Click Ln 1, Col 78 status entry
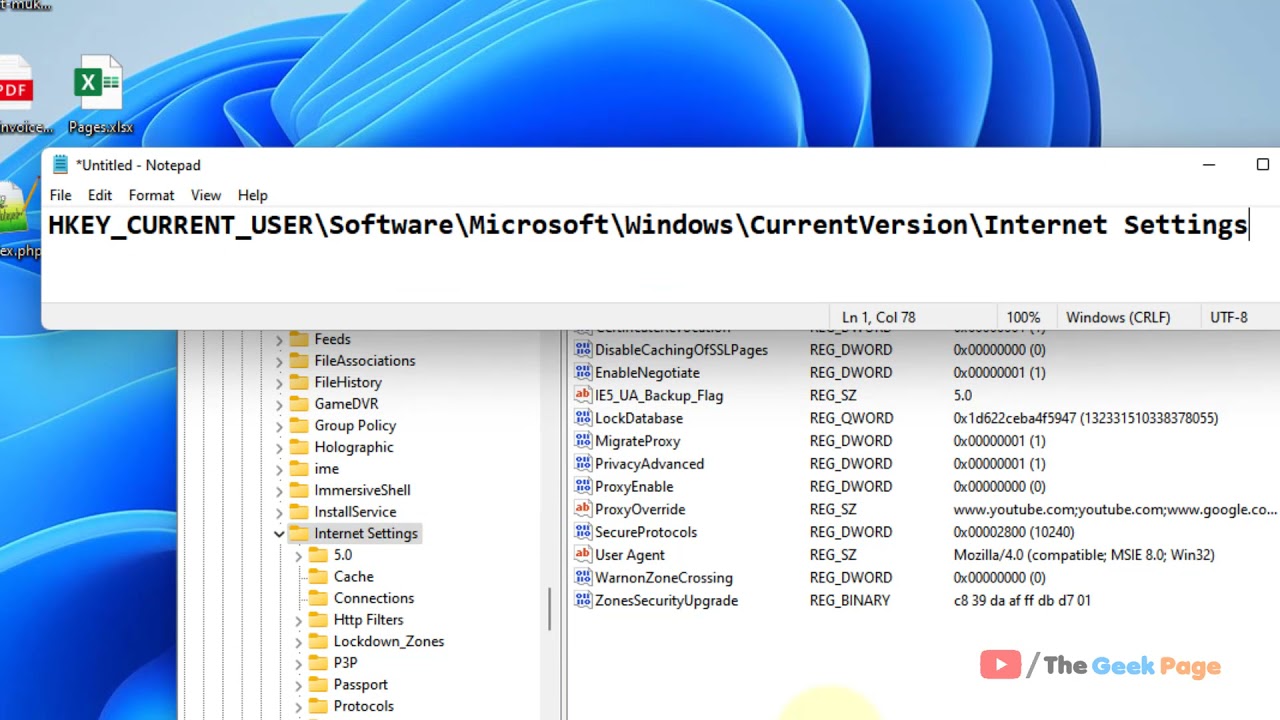Screen dimensions: 1280x720 (878, 317)
